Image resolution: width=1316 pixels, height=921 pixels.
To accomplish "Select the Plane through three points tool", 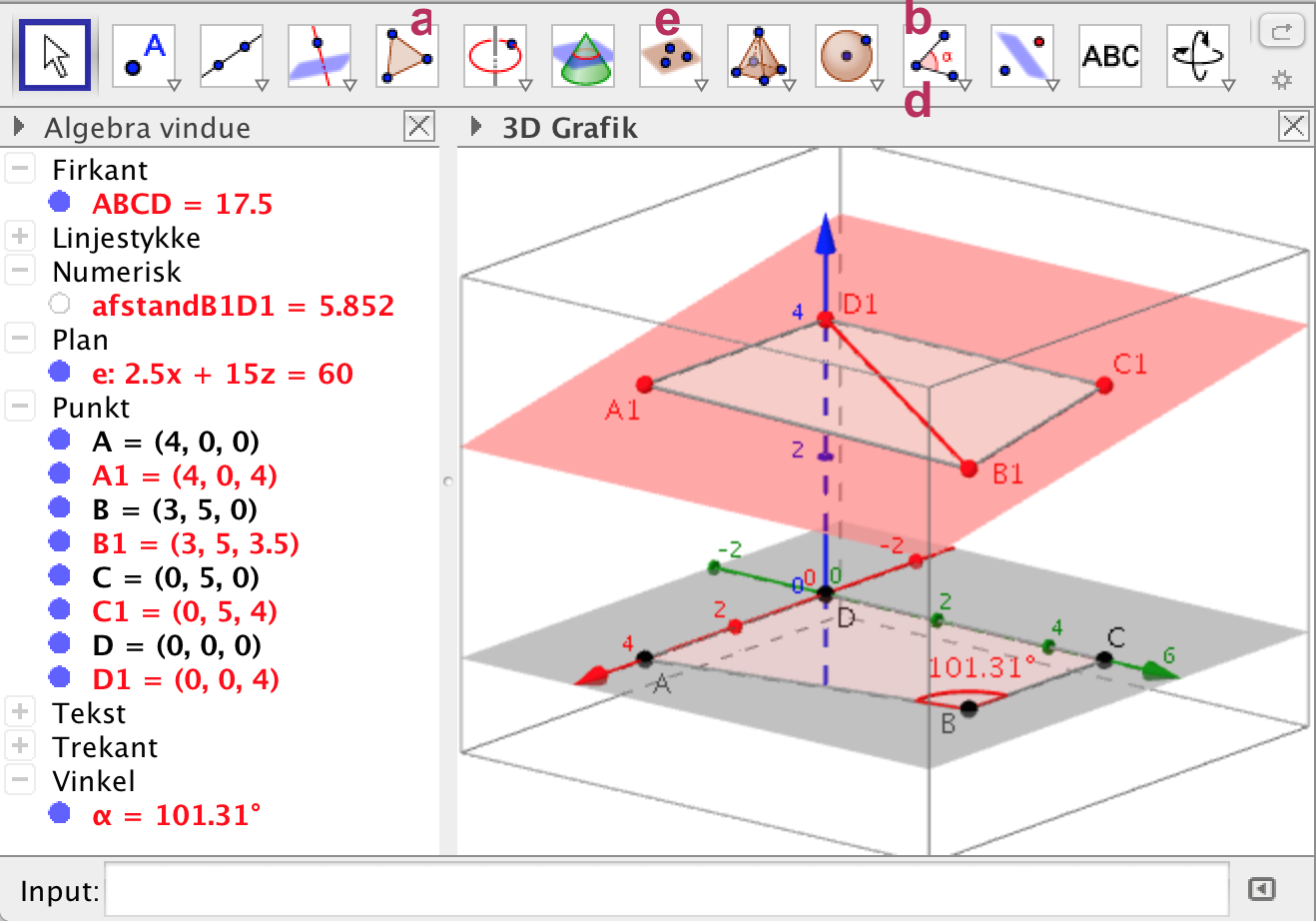I will pos(672,56).
